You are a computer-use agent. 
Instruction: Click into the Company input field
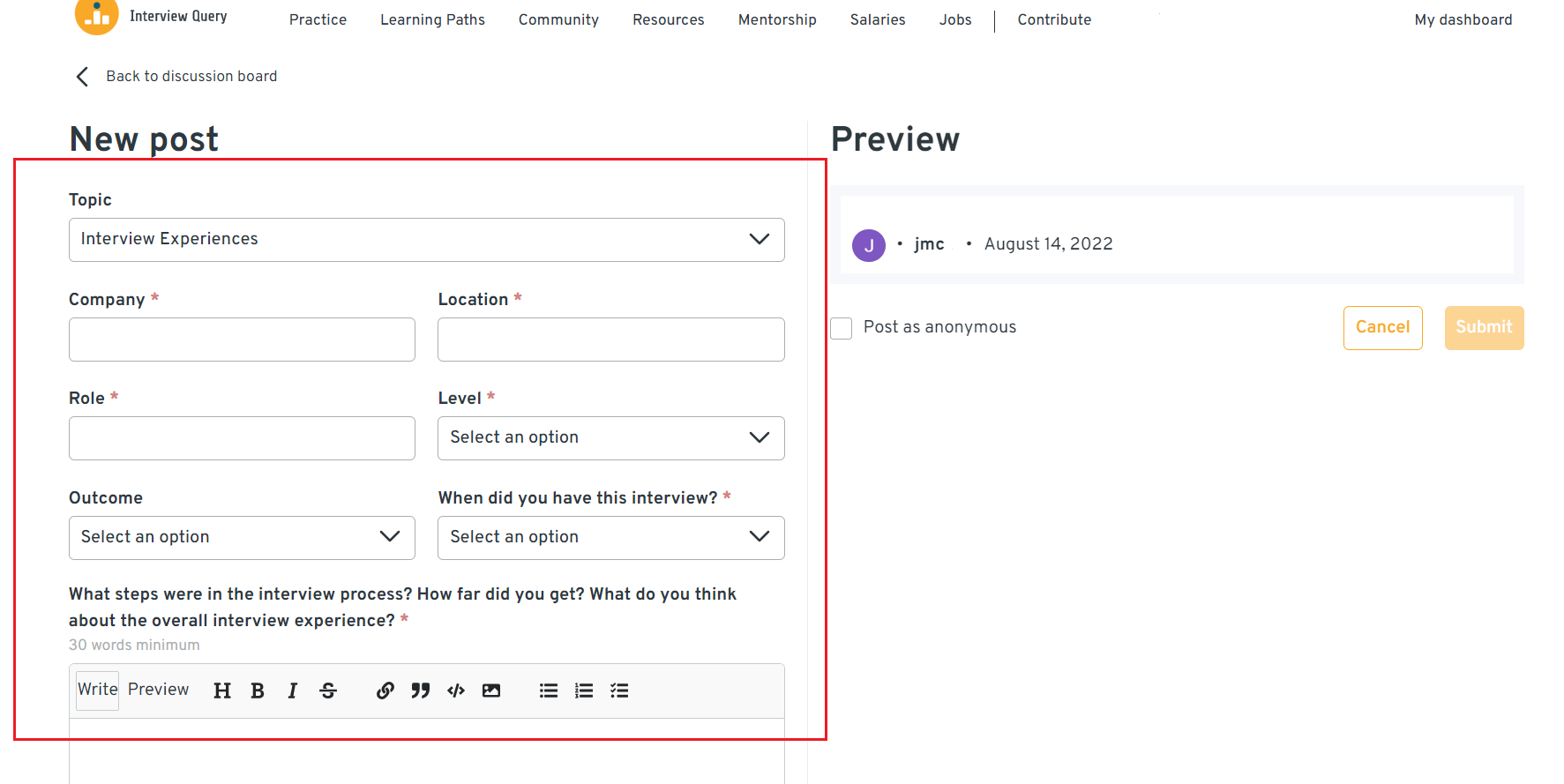[242, 340]
